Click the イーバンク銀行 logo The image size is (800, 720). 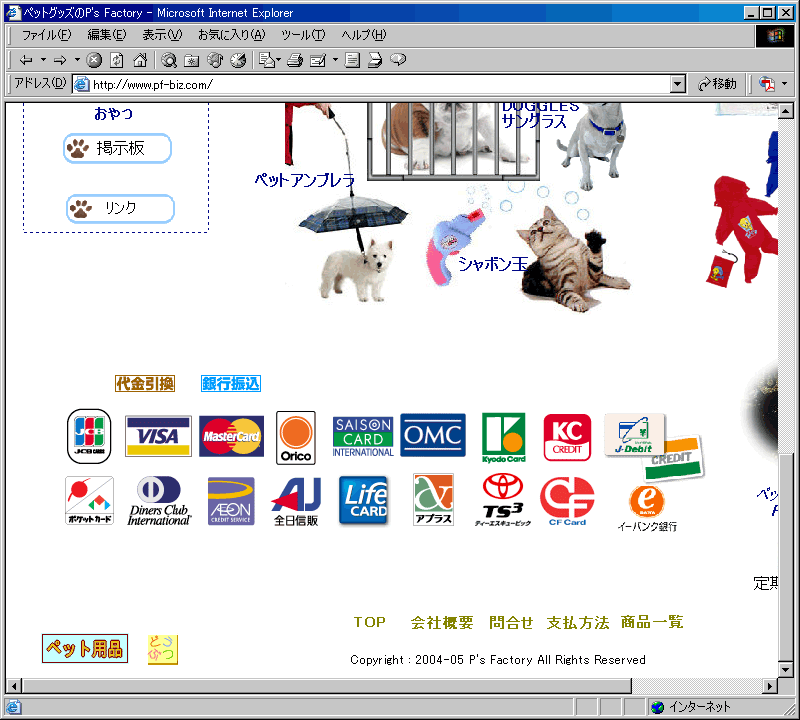point(647,508)
